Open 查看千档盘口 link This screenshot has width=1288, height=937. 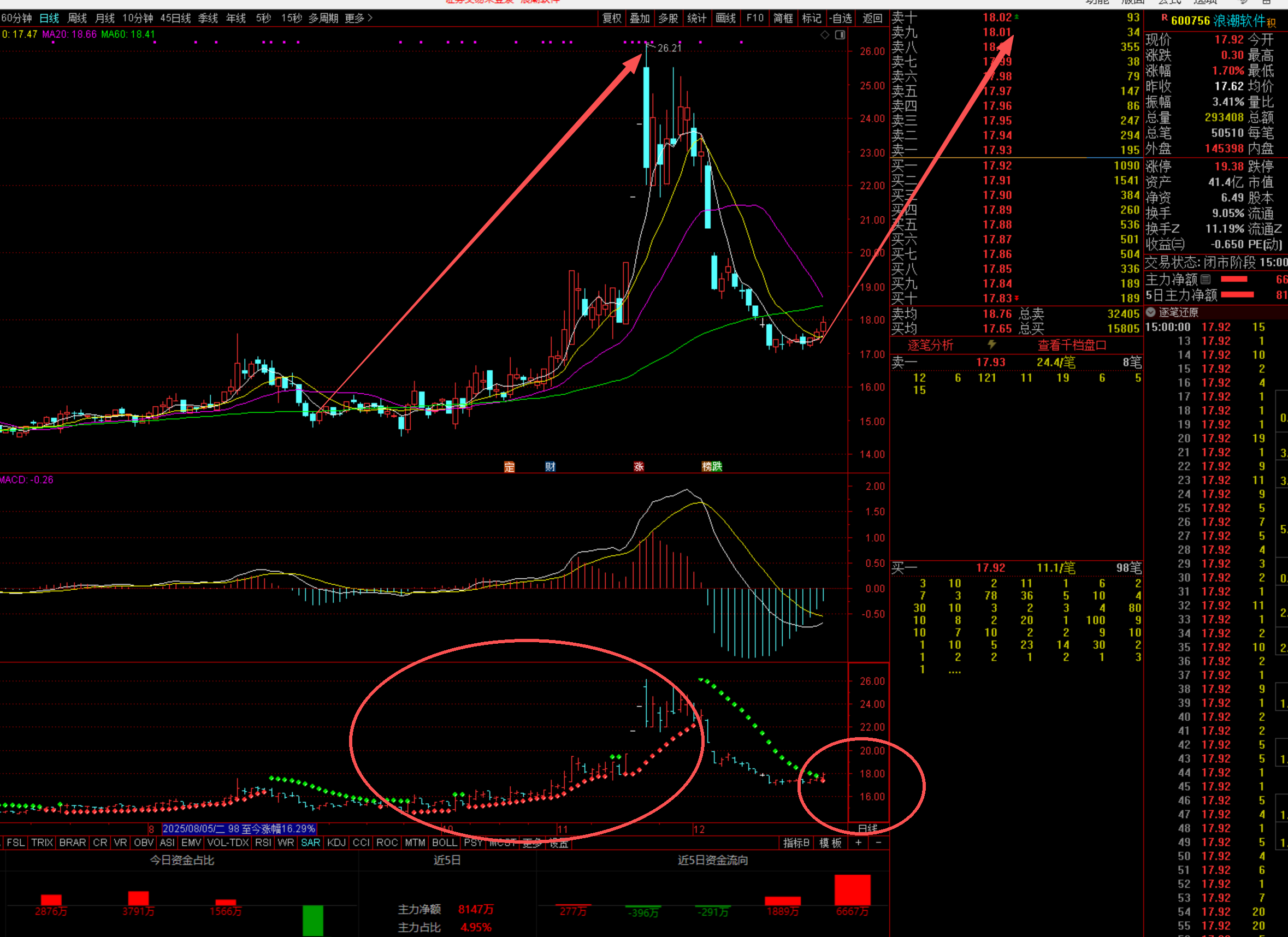pyautogui.click(x=1072, y=345)
